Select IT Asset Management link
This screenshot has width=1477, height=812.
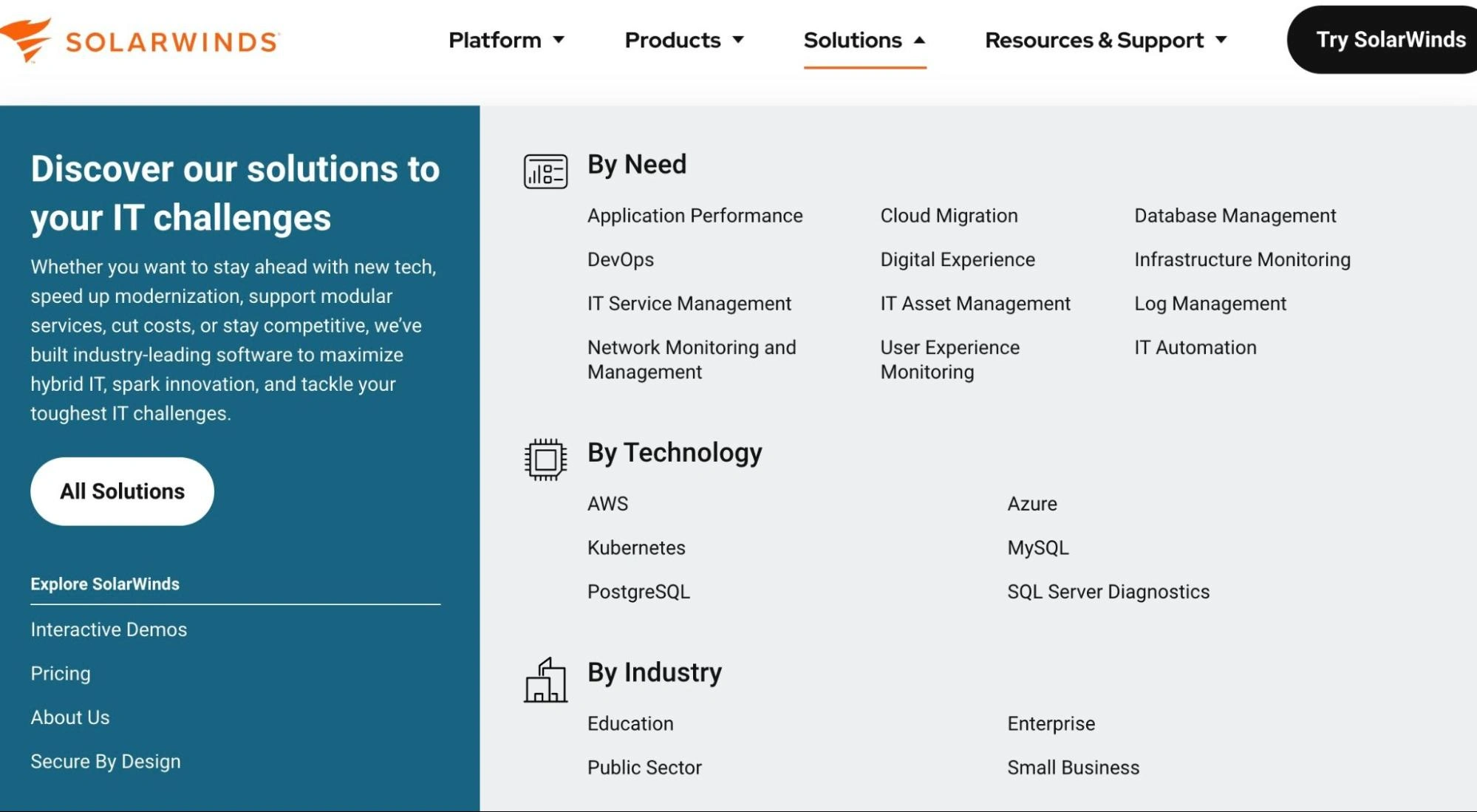click(975, 304)
